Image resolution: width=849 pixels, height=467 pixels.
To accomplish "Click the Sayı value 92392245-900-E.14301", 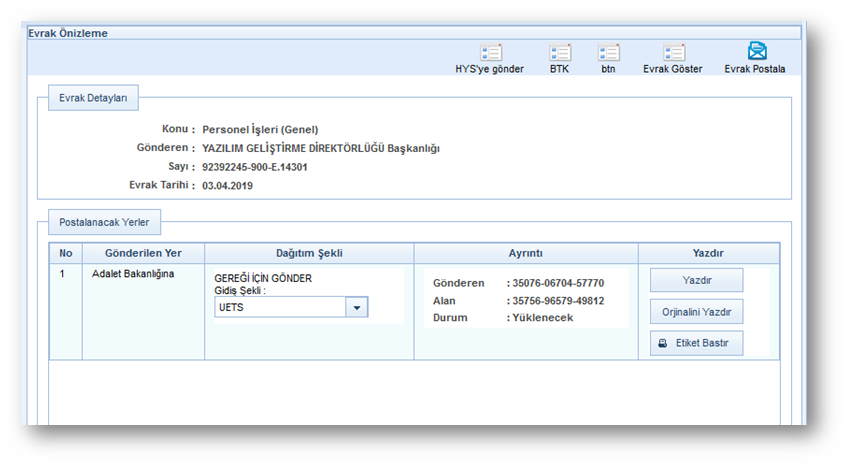I will click(x=254, y=167).
